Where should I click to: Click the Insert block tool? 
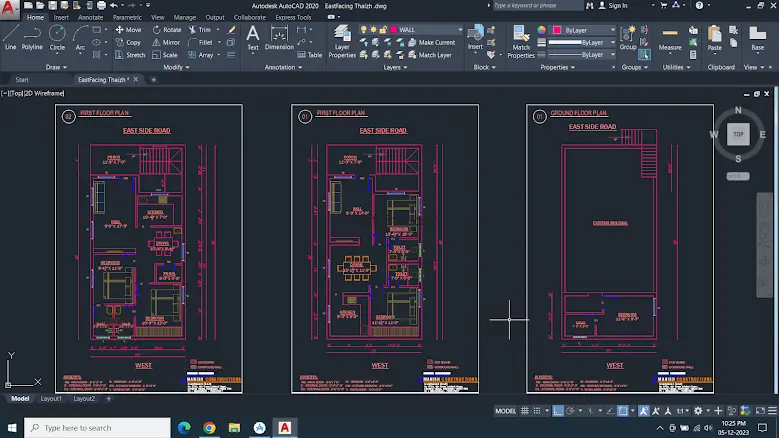[475, 37]
